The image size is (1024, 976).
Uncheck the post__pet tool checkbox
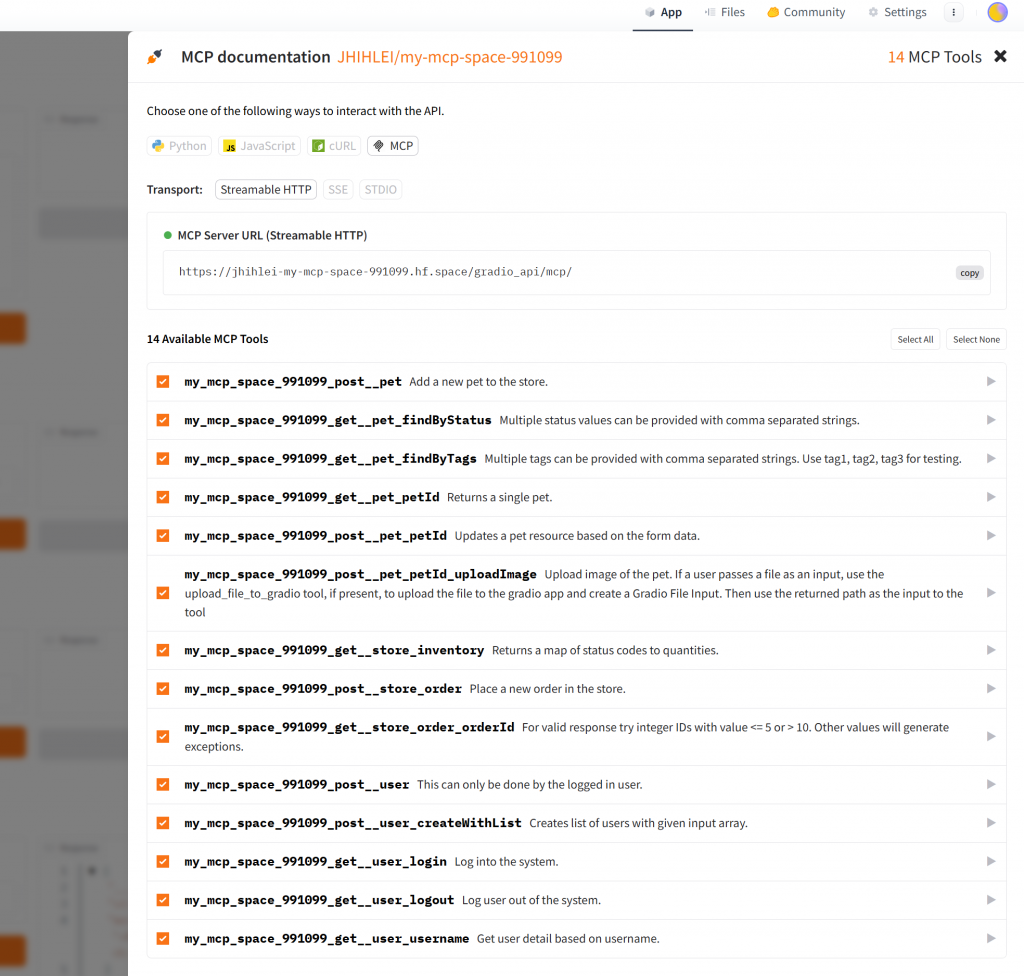163,382
